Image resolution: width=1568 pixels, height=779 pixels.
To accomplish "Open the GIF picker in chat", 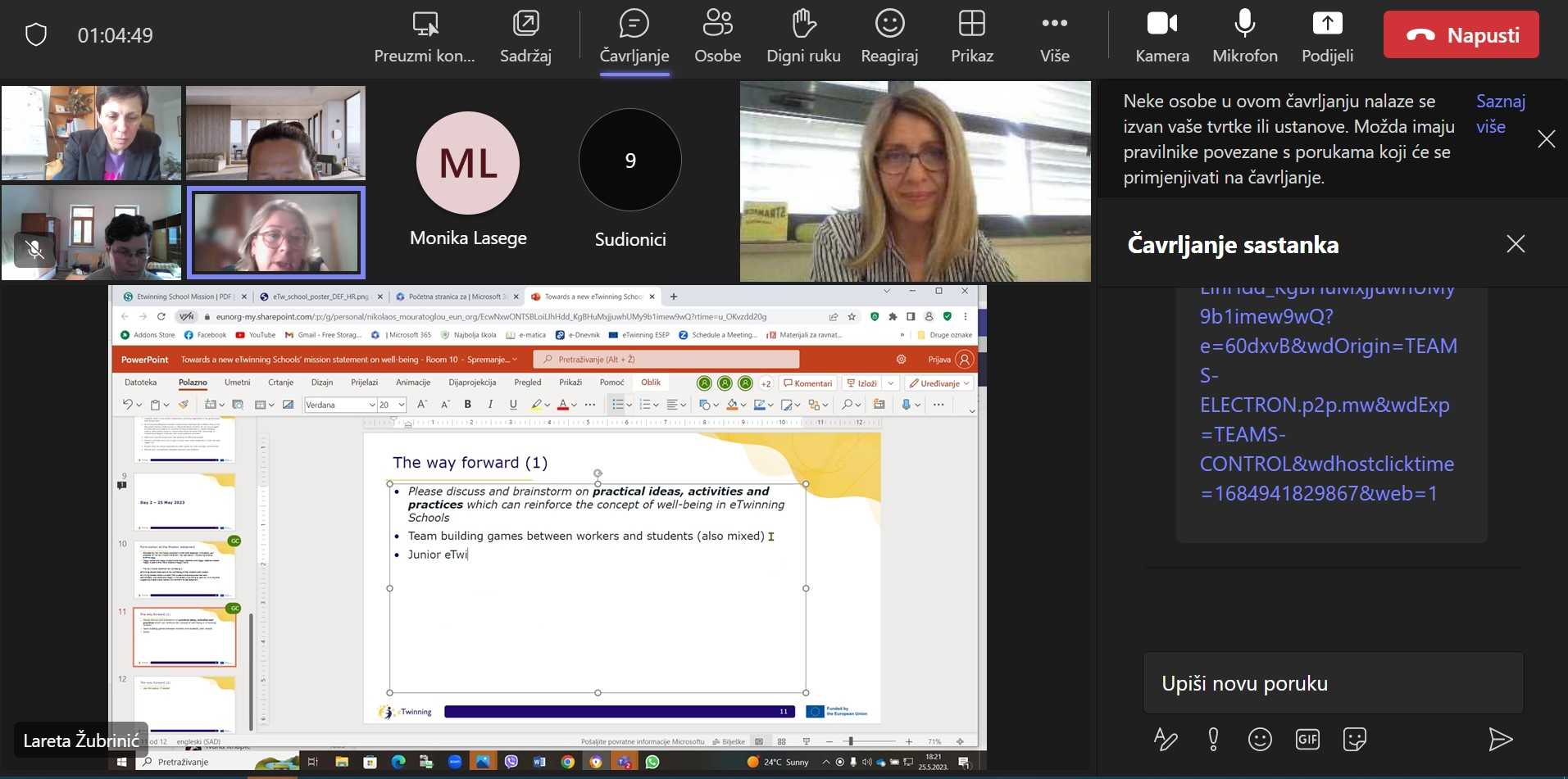I will click(1307, 739).
